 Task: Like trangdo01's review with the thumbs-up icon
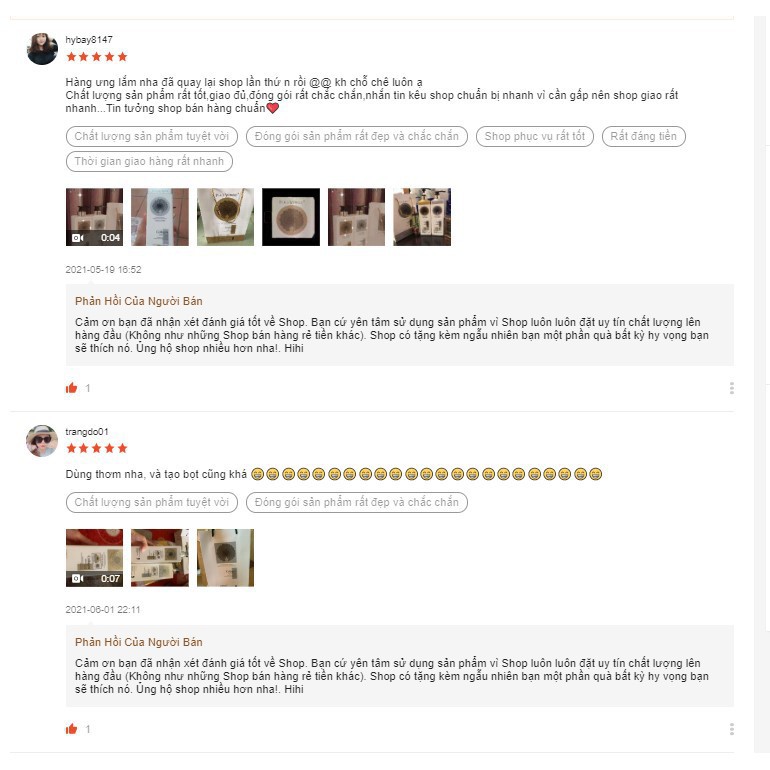(71, 729)
